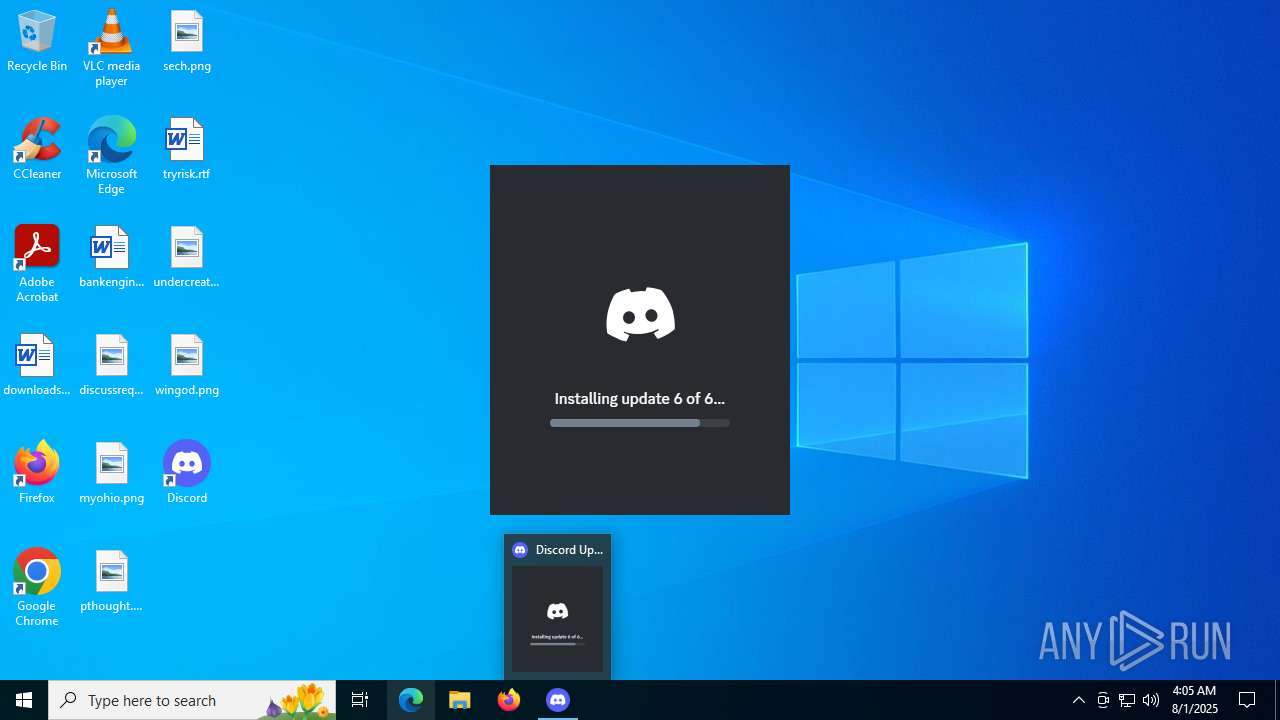Open Firefox from the taskbar
This screenshot has width=1280, height=720.
coord(509,700)
